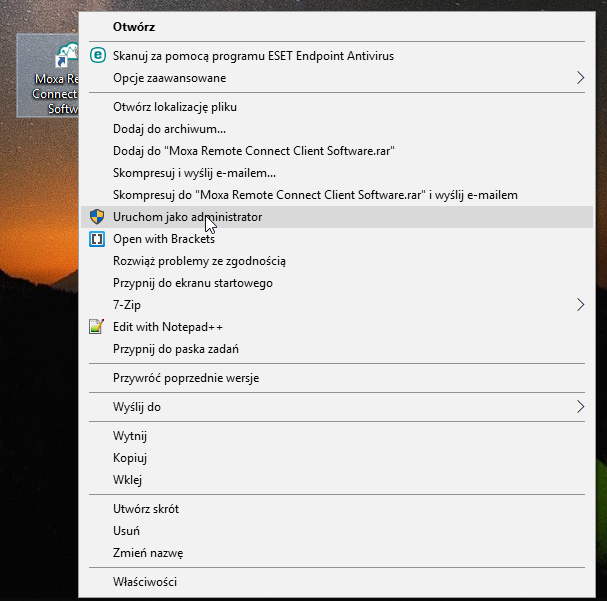Select the Moxa Remote Connect desktop shortcut

(48, 78)
